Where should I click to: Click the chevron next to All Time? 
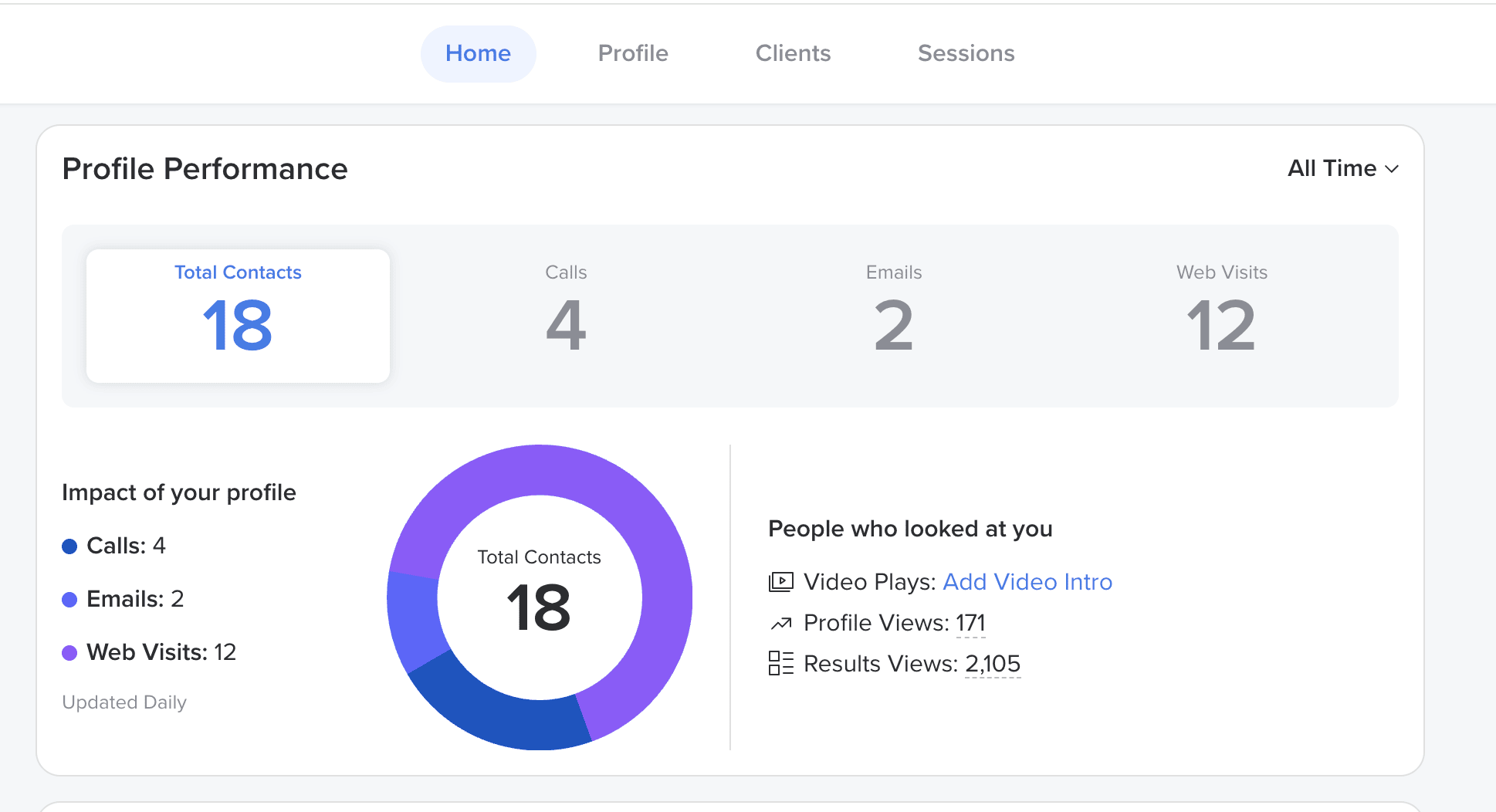click(1392, 169)
